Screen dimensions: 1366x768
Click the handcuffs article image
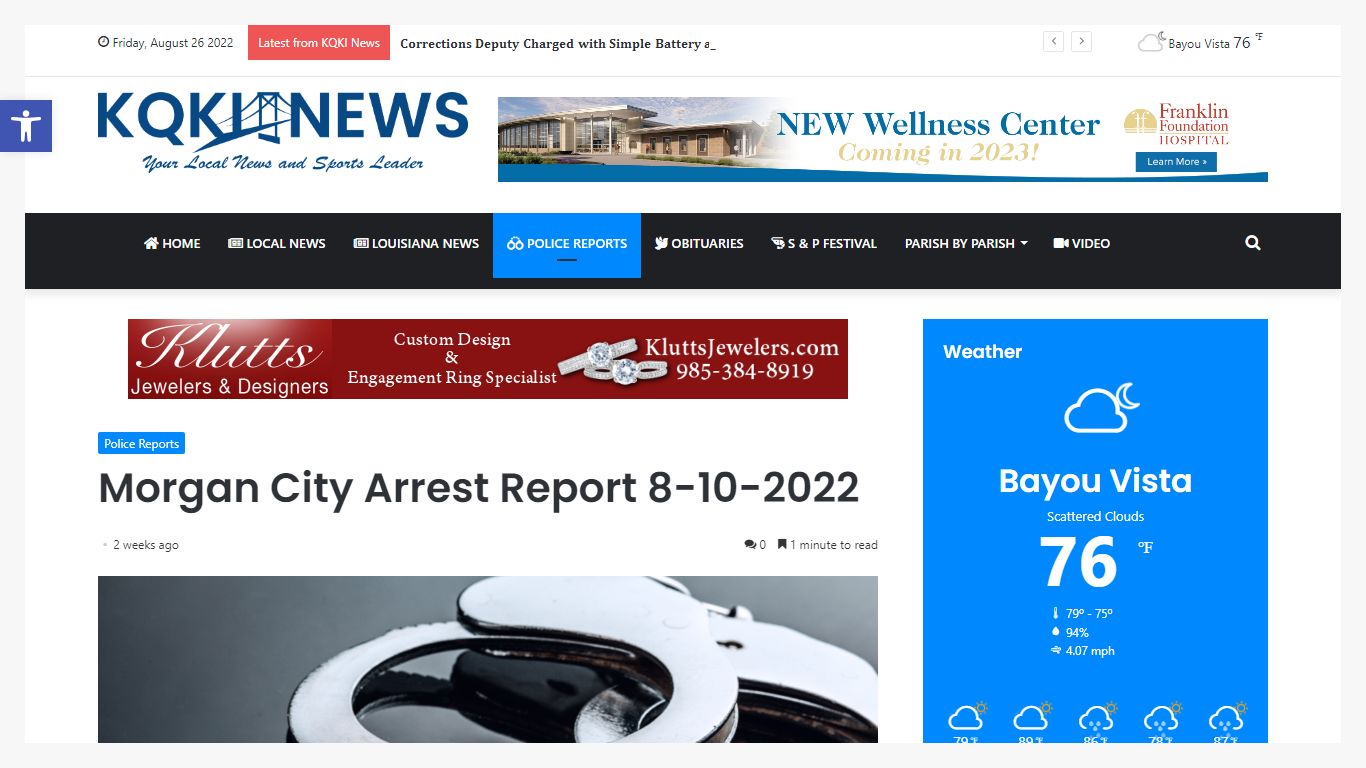[488, 659]
